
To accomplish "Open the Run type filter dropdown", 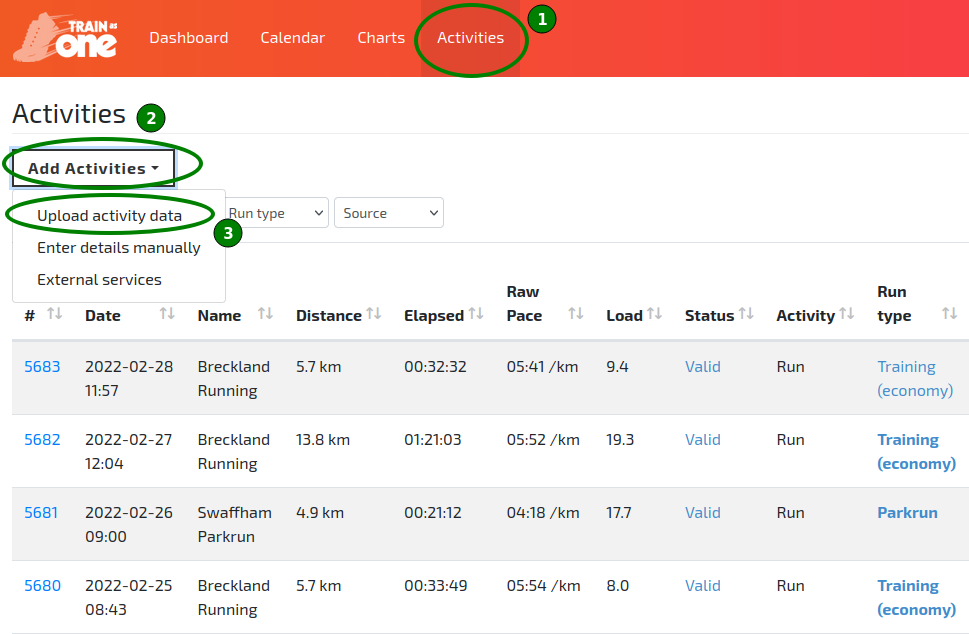I will pyautogui.click(x=276, y=212).
